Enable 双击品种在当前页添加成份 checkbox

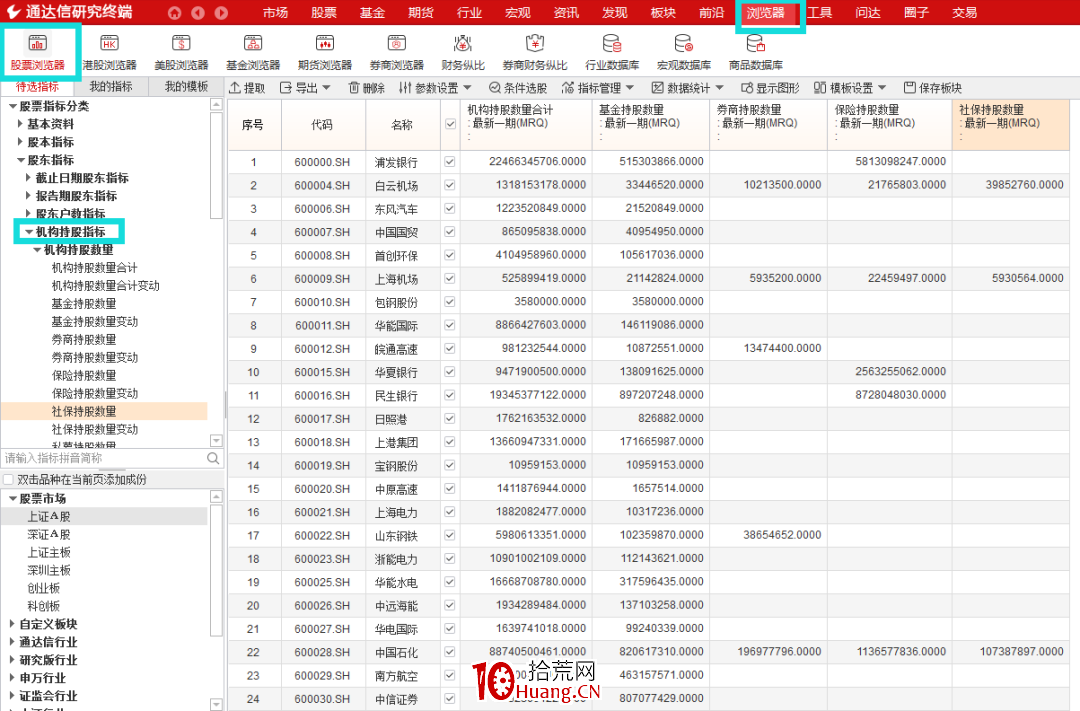click(9, 480)
